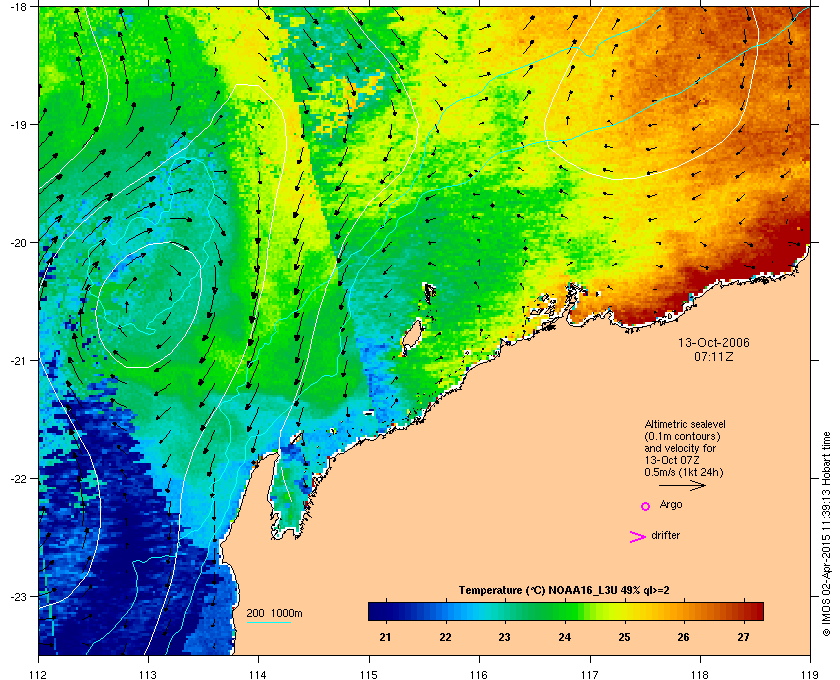This screenshot has width=840, height=680.
Task: Click the latitude axis label -22
Action: 18,478
